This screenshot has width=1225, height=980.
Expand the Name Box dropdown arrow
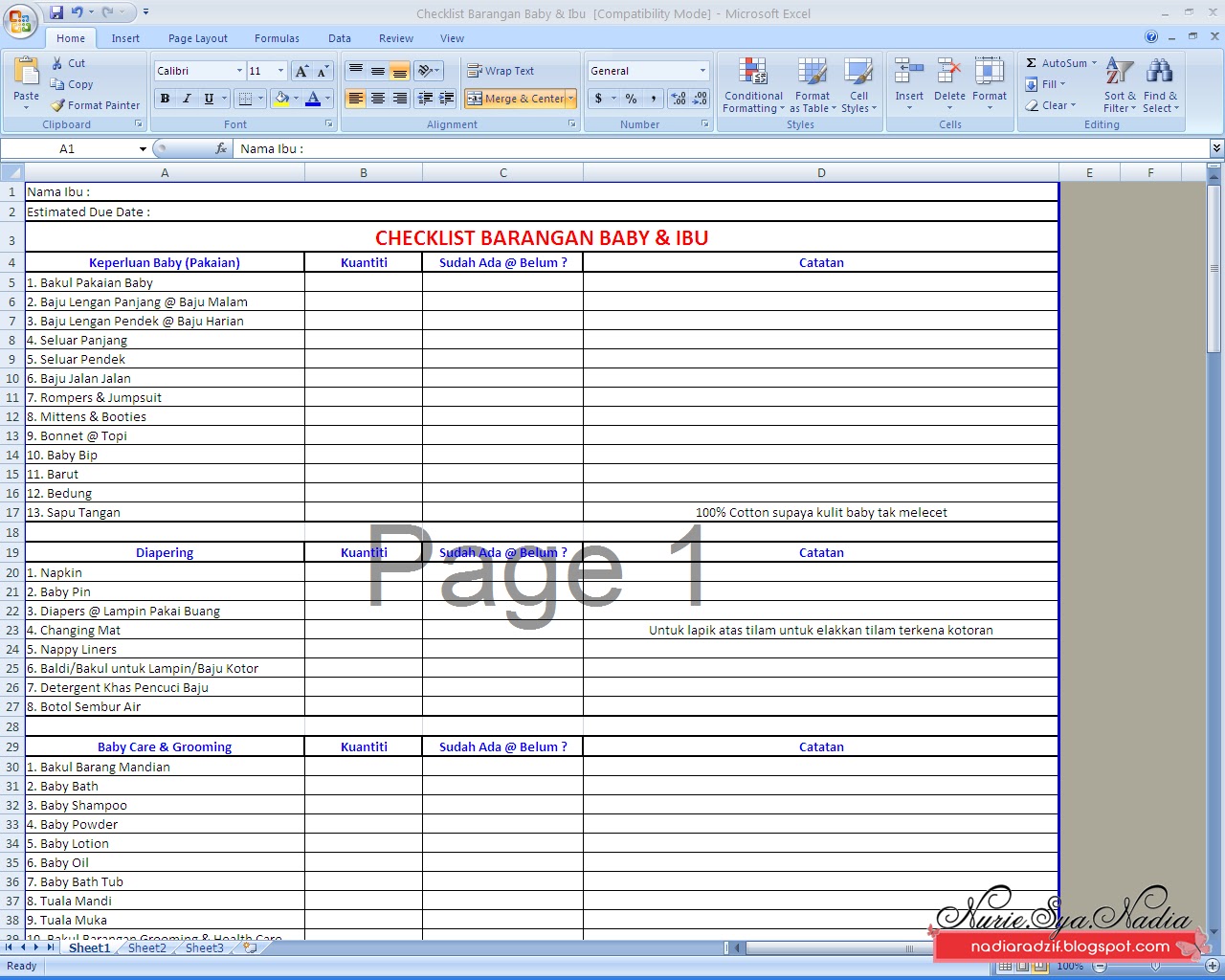pyautogui.click(x=143, y=149)
